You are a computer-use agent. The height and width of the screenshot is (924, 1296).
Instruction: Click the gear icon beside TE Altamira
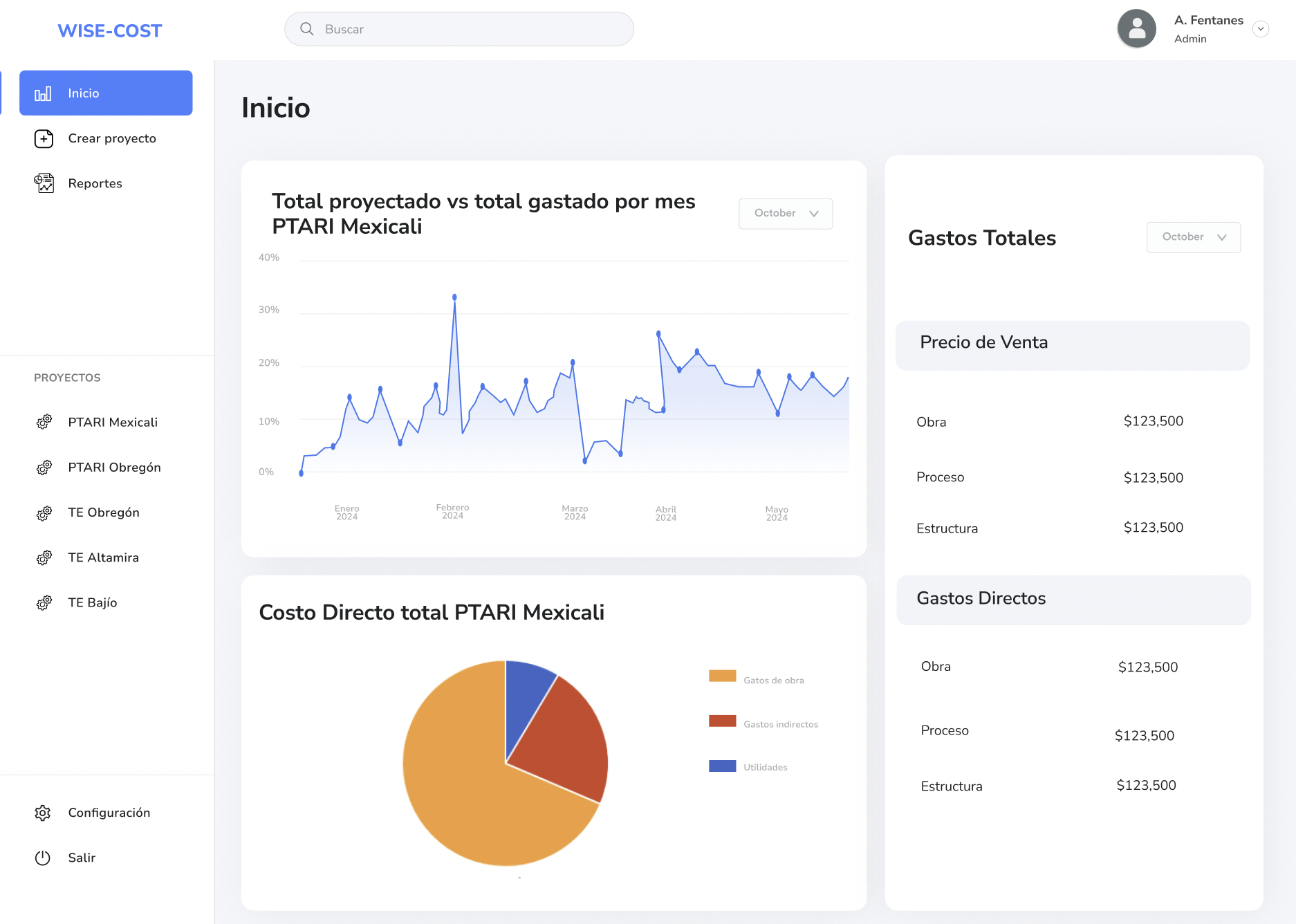pos(44,557)
